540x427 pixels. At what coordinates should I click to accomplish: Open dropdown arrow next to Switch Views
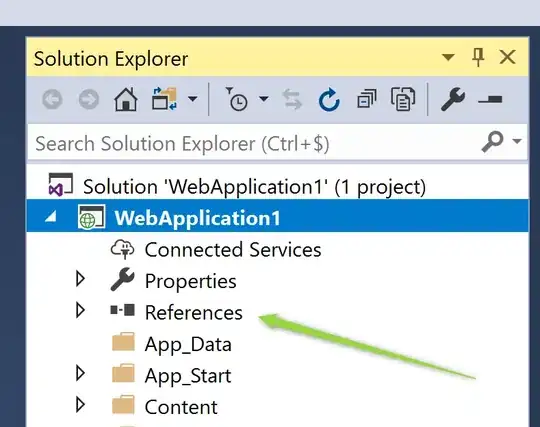click(x=193, y=99)
